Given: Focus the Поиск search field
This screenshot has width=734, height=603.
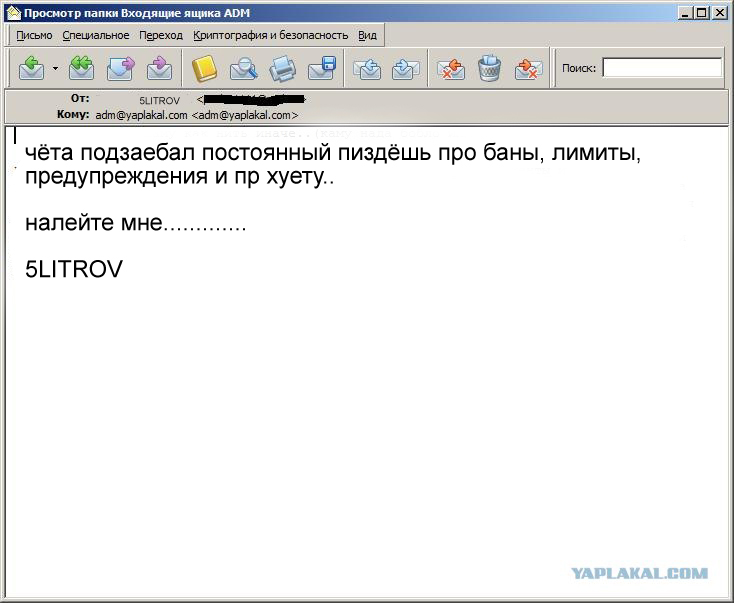Looking at the screenshot, I should 662,68.
